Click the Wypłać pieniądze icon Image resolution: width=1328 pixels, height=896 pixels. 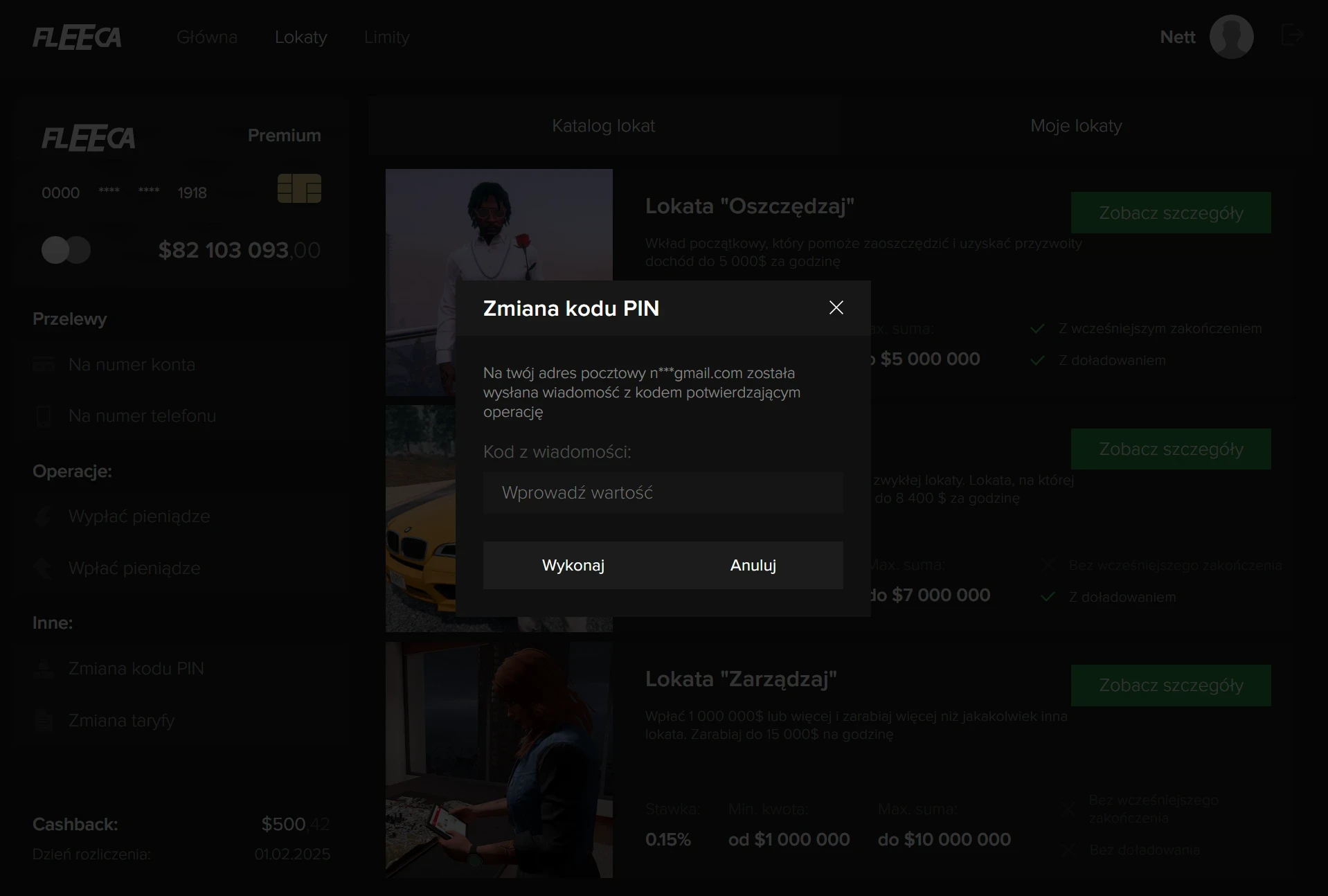click(44, 517)
